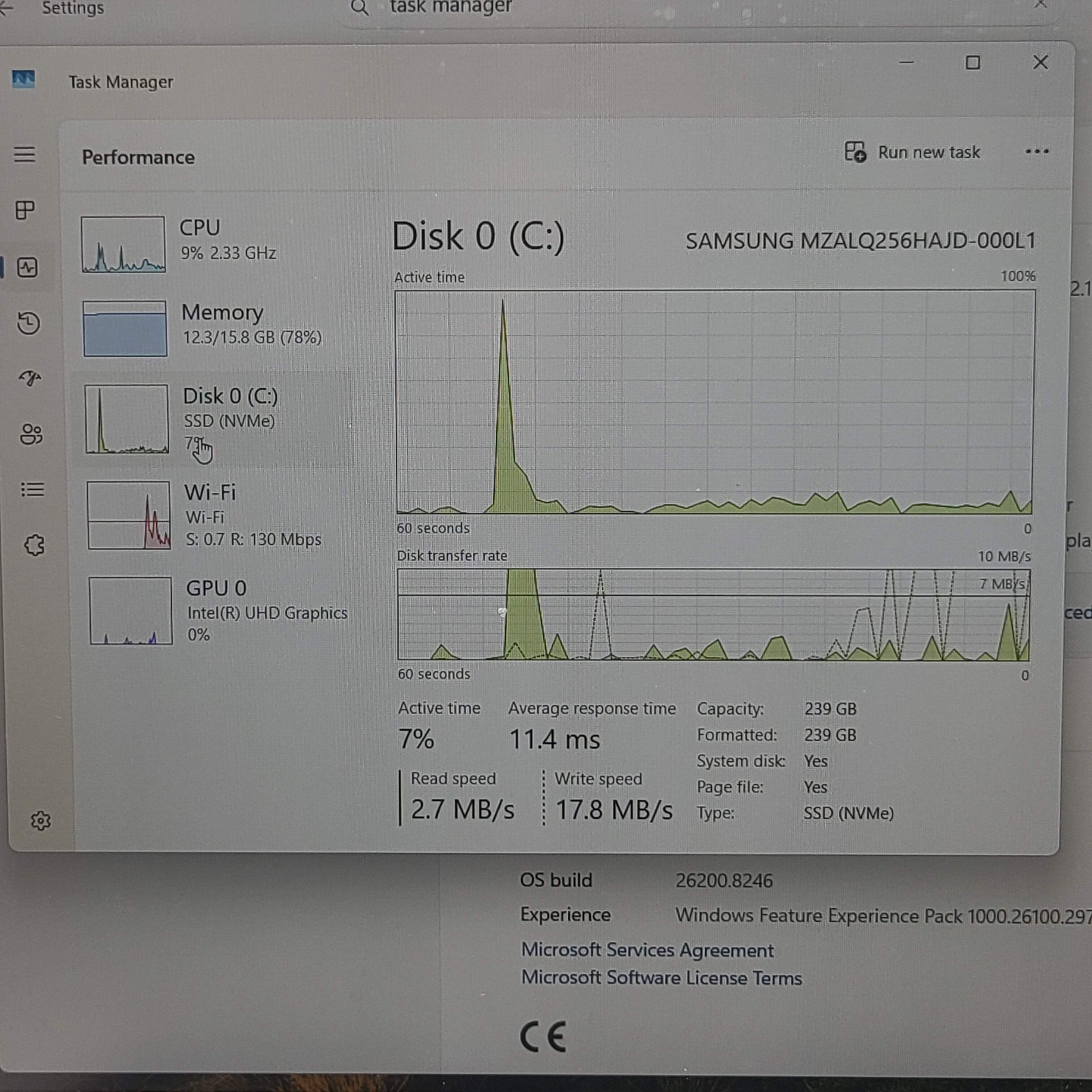Open Microsoft Software License Terms link in Settings
The height and width of the screenshot is (1092, 1092).
(661, 978)
